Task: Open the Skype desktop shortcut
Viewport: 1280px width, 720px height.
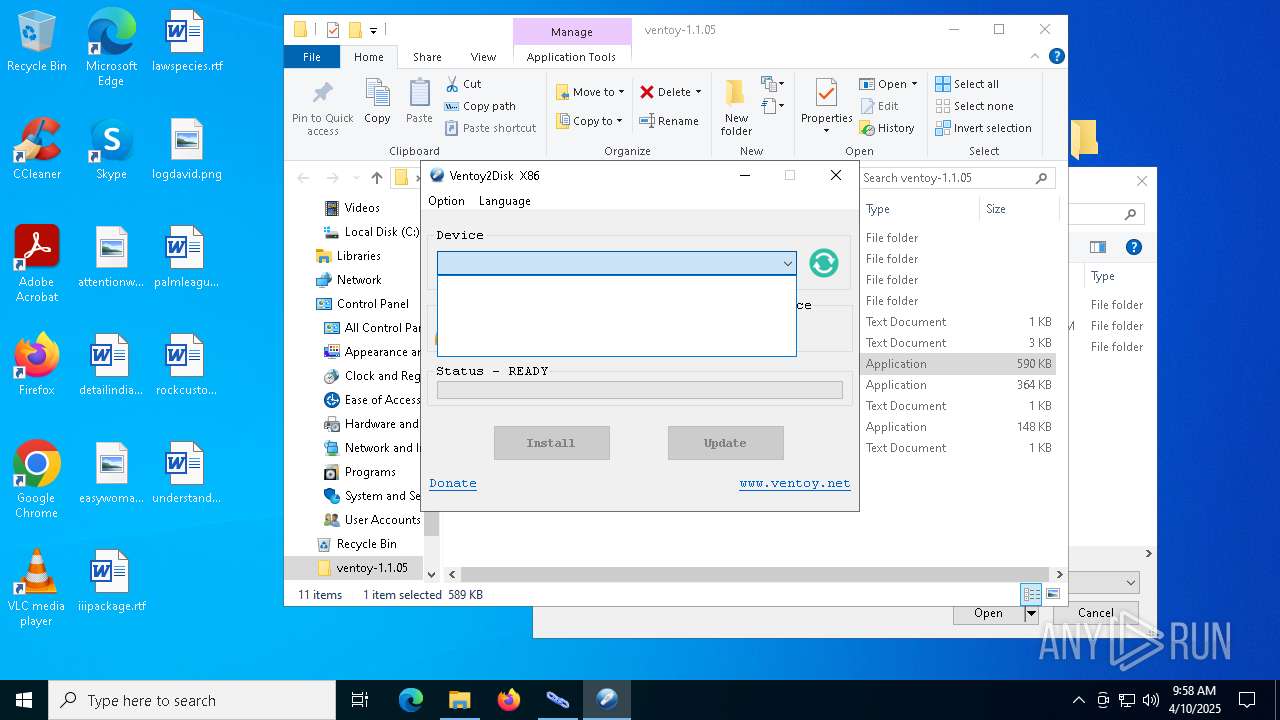Action: coord(111,149)
